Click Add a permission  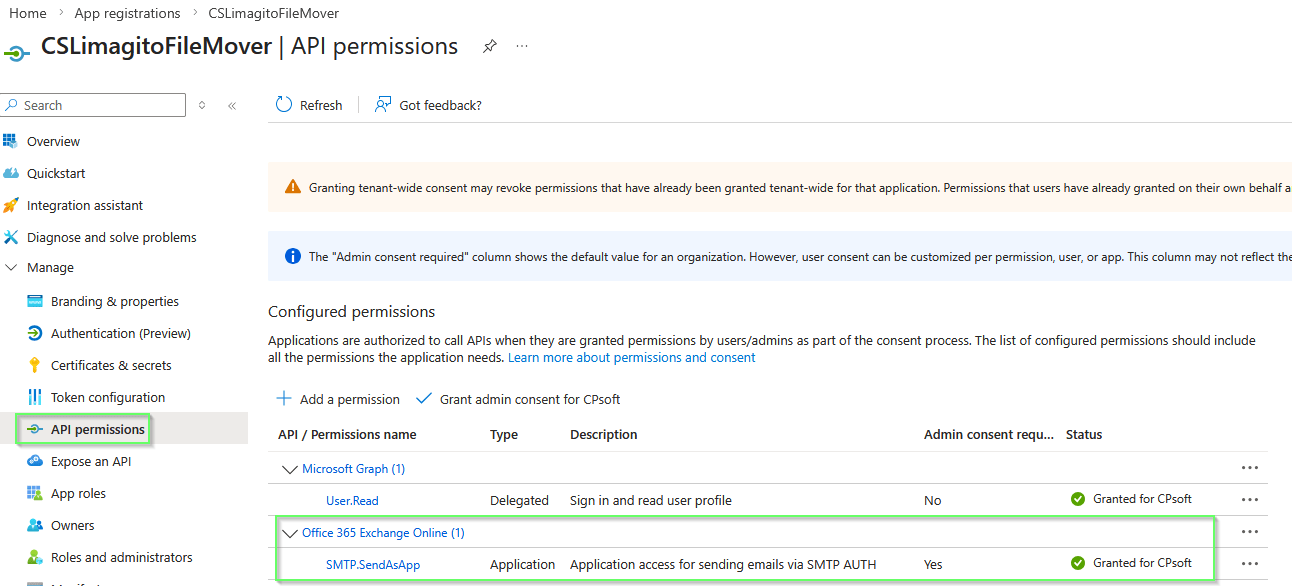pos(337,398)
